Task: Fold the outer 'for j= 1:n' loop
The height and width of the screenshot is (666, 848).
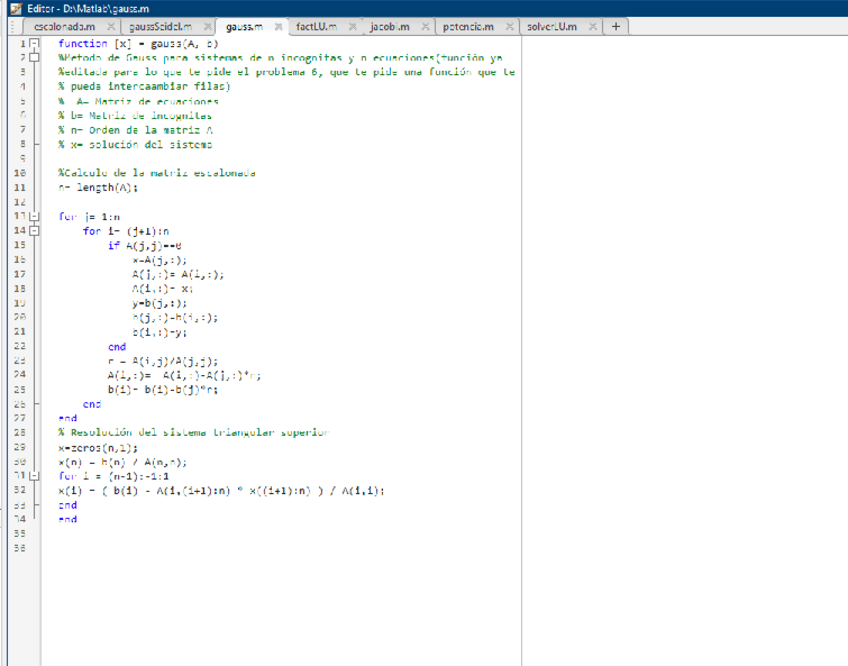Action: [35, 216]
